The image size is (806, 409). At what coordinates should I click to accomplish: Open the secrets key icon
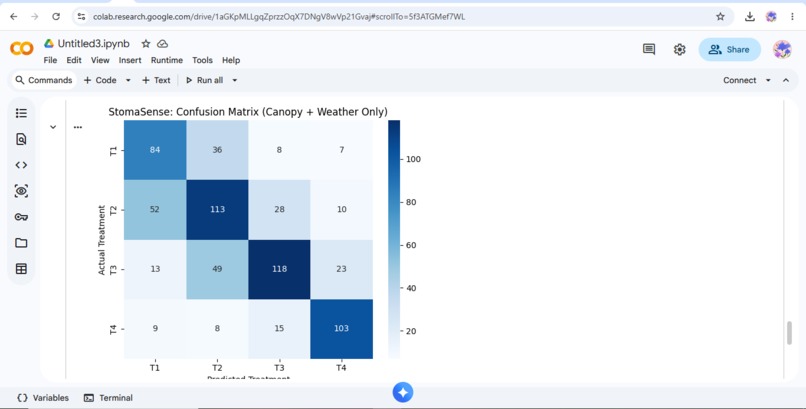click(x=21, y=217)
